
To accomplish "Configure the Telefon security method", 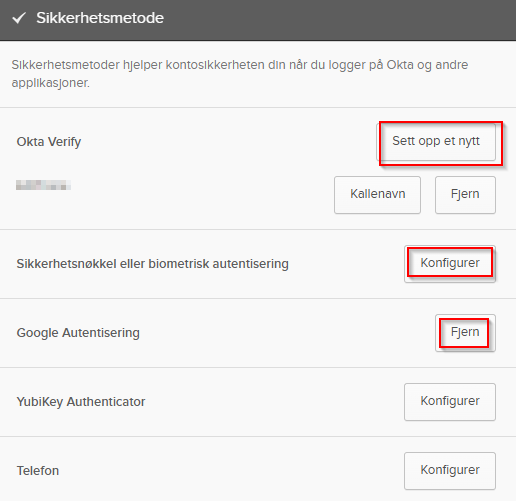I will tap(450, 471).
